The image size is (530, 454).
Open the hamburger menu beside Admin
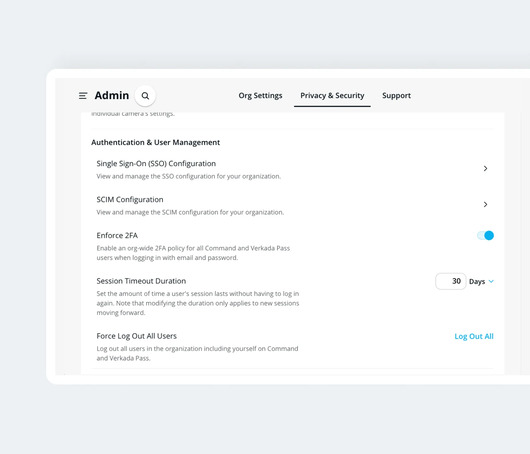click(x=83, y=96)
